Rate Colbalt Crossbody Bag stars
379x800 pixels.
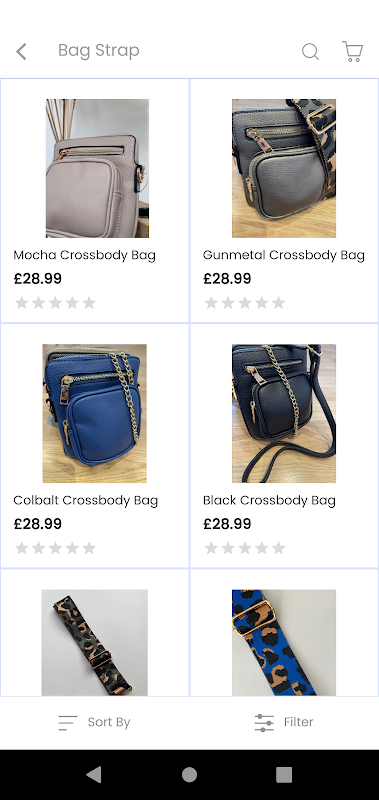pyautogui.click(x=56, y=548)
